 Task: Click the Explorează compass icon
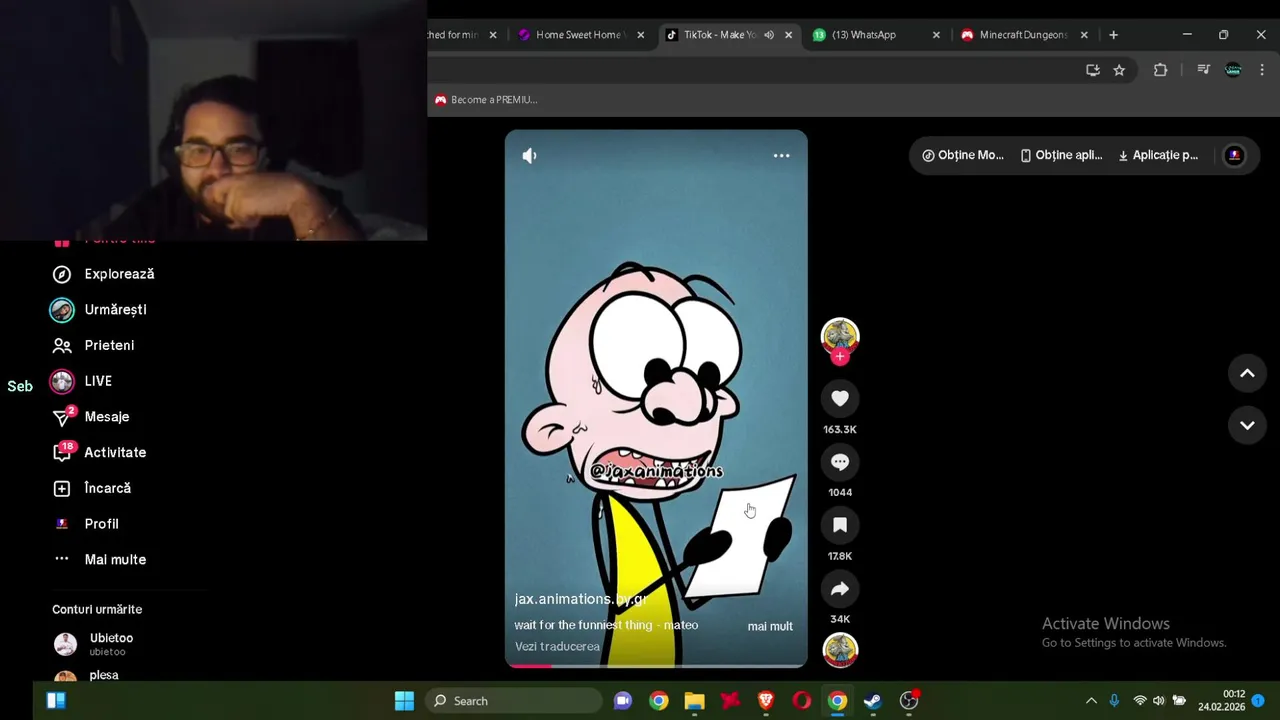(62, 274)
